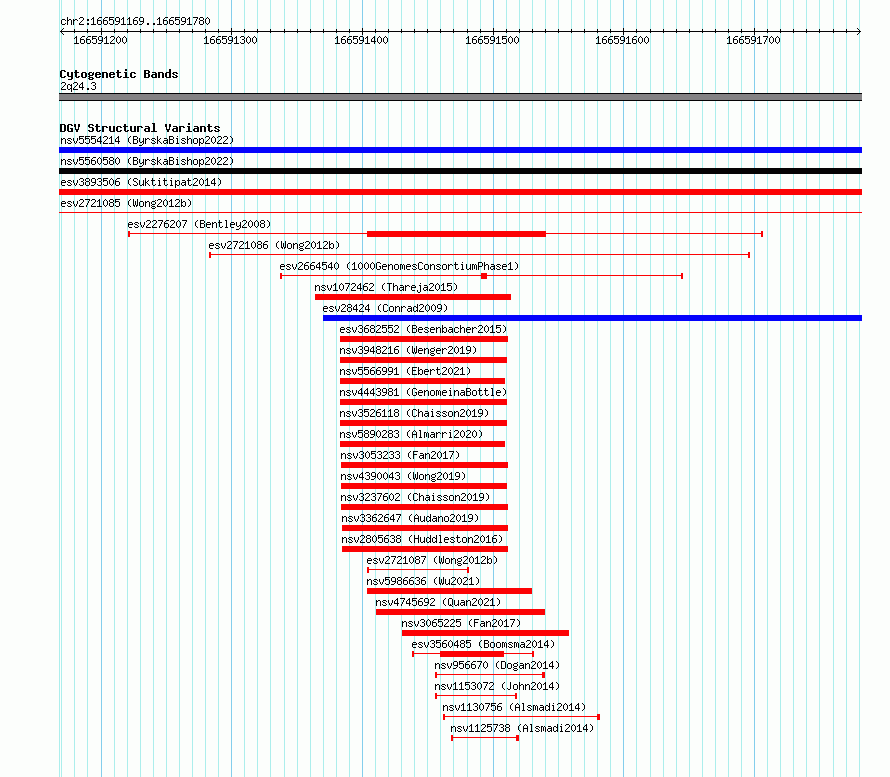
Task: Click the nsv3065225 (Fan2017) red bar
Action: 485,633
